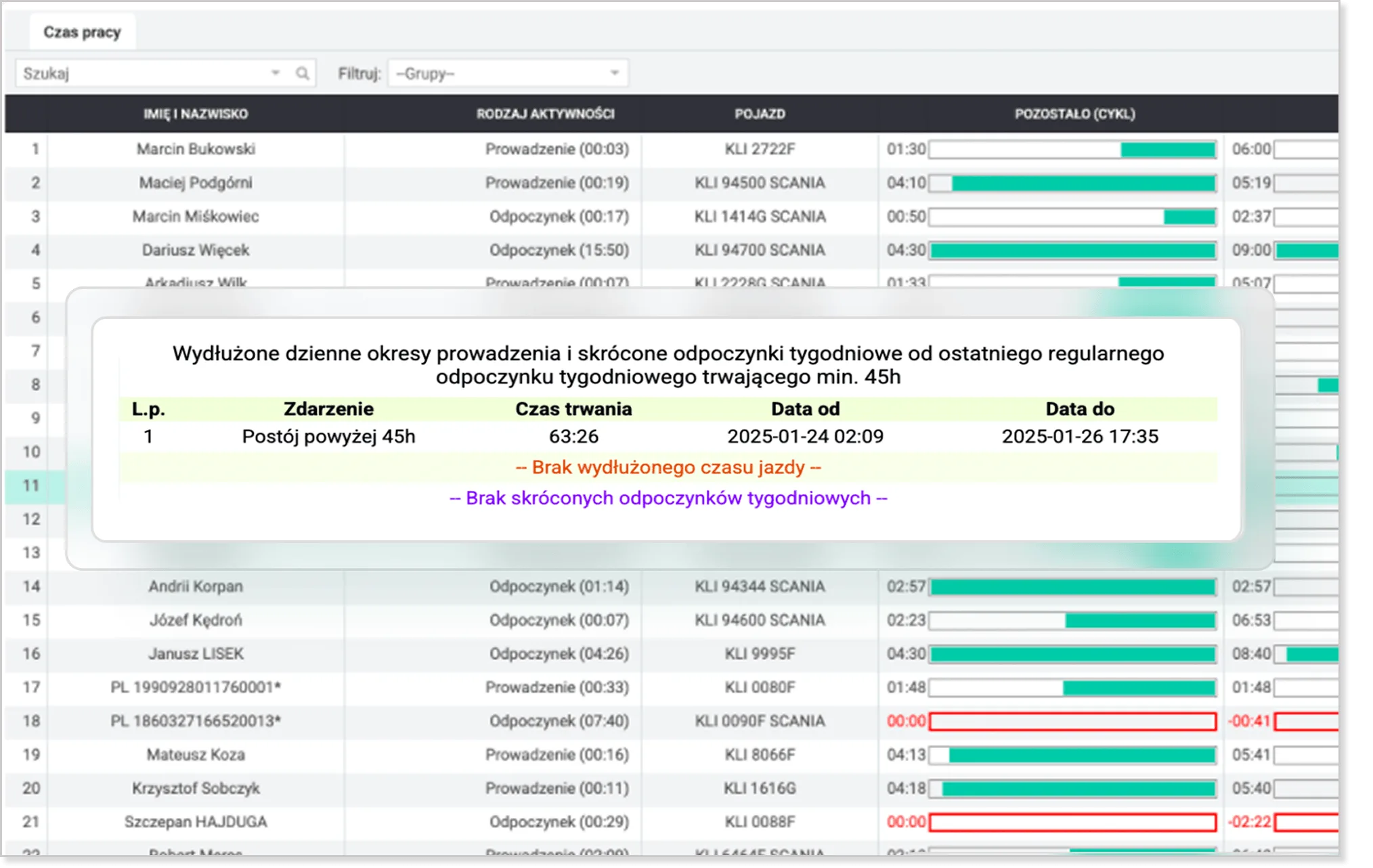1373x868 pixels.
Task: Select driver Maciej Podgórni
Action: (x=196, y=183)
